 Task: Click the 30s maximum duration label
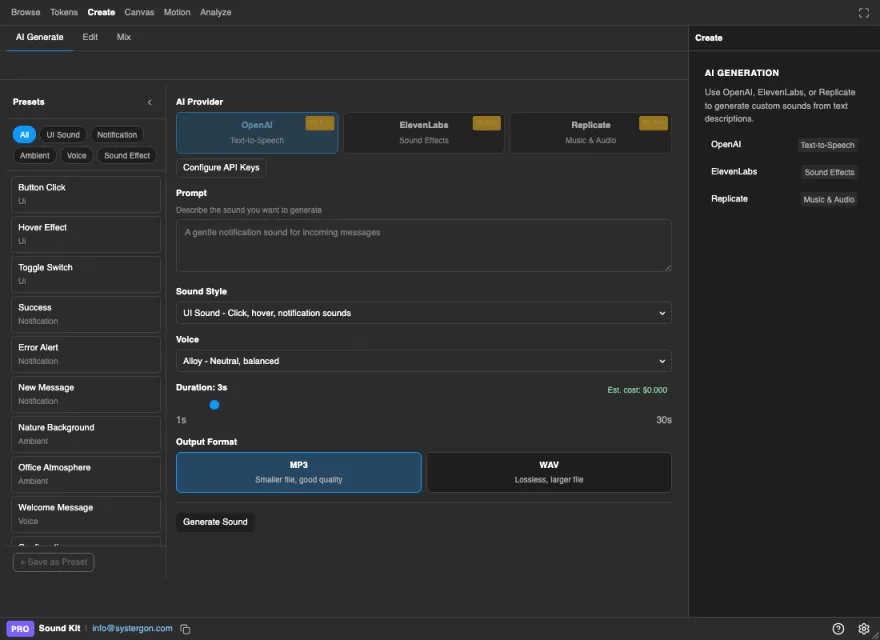[664, 420]
